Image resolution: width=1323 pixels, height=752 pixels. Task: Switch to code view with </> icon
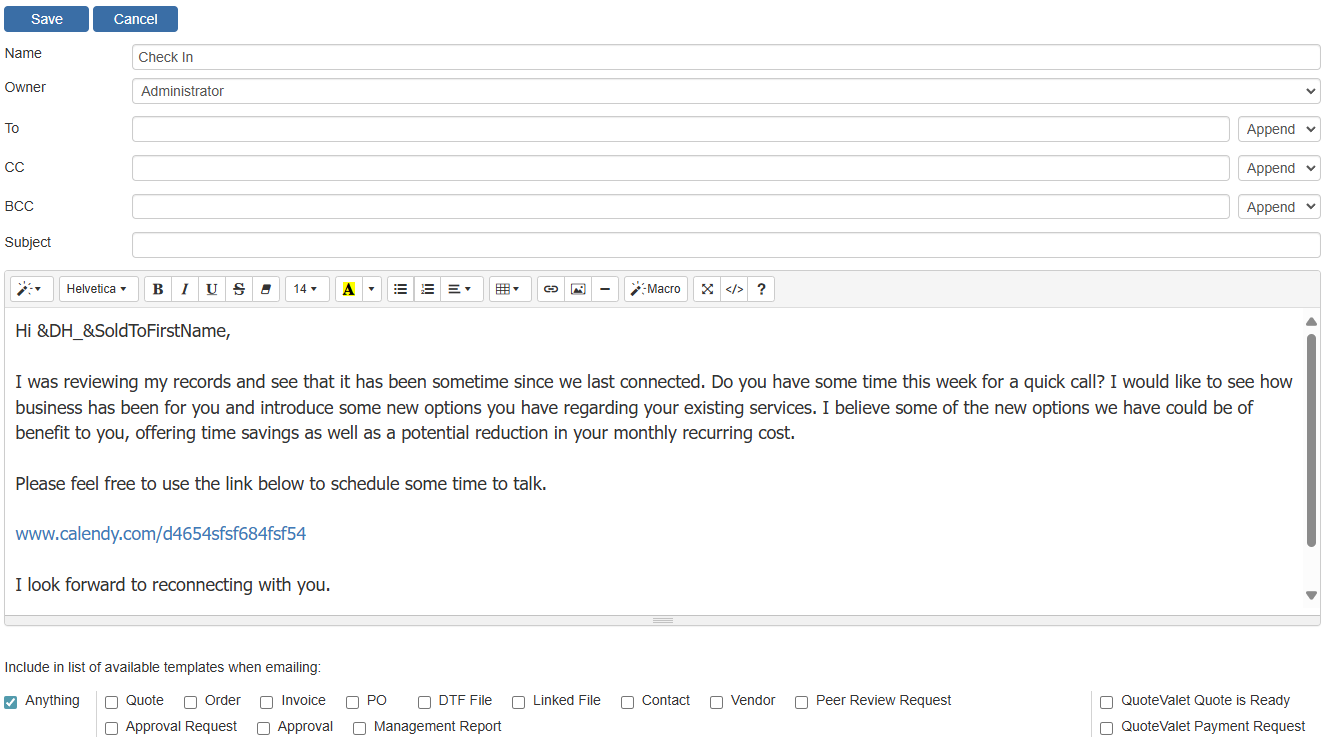tap(734, 289)
